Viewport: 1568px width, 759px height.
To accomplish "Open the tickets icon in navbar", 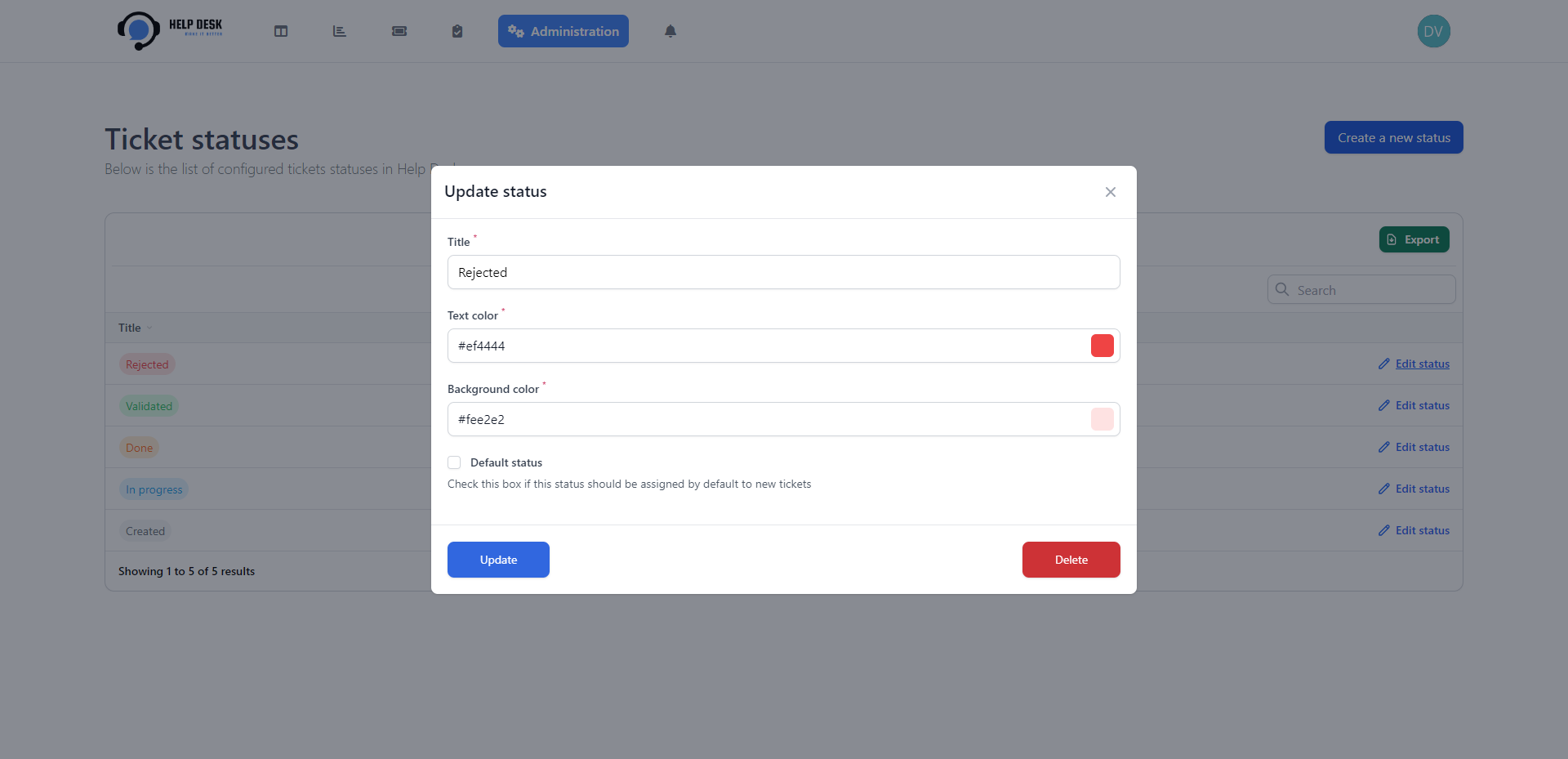I will (399, 31).
